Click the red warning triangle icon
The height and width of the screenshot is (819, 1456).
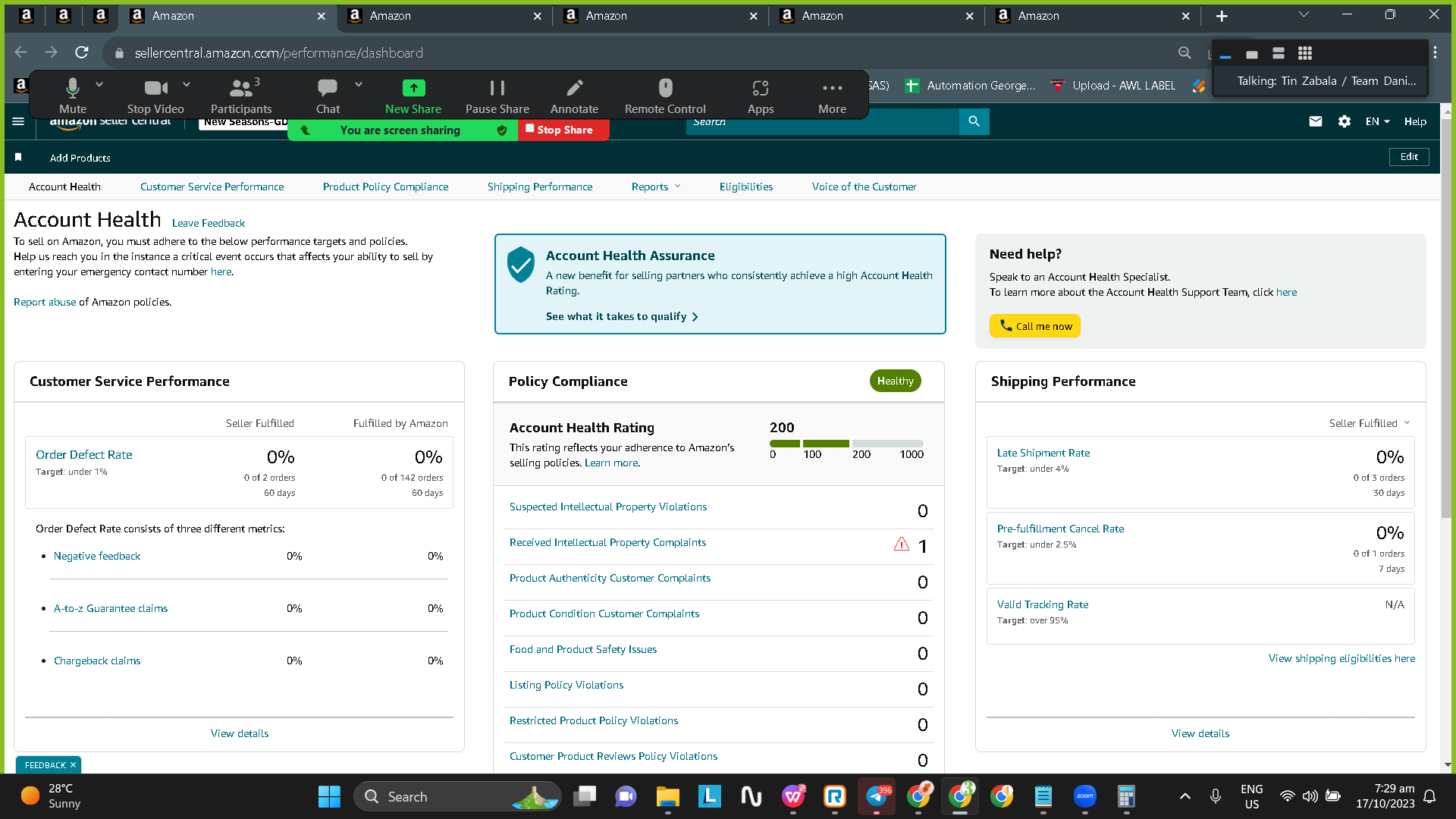[x=901, y=544]
